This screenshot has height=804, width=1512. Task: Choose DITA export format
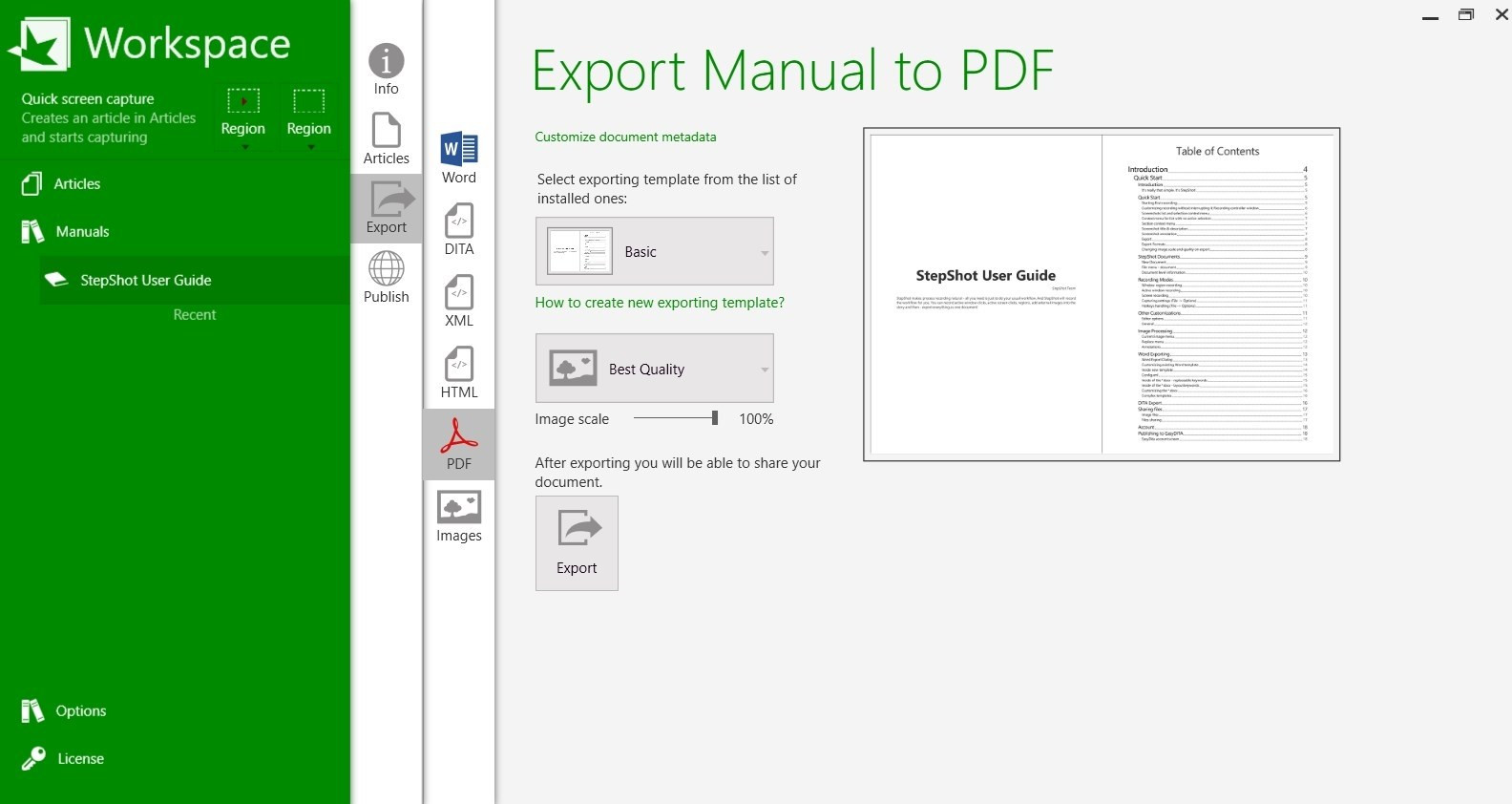[x=459, y=229]
